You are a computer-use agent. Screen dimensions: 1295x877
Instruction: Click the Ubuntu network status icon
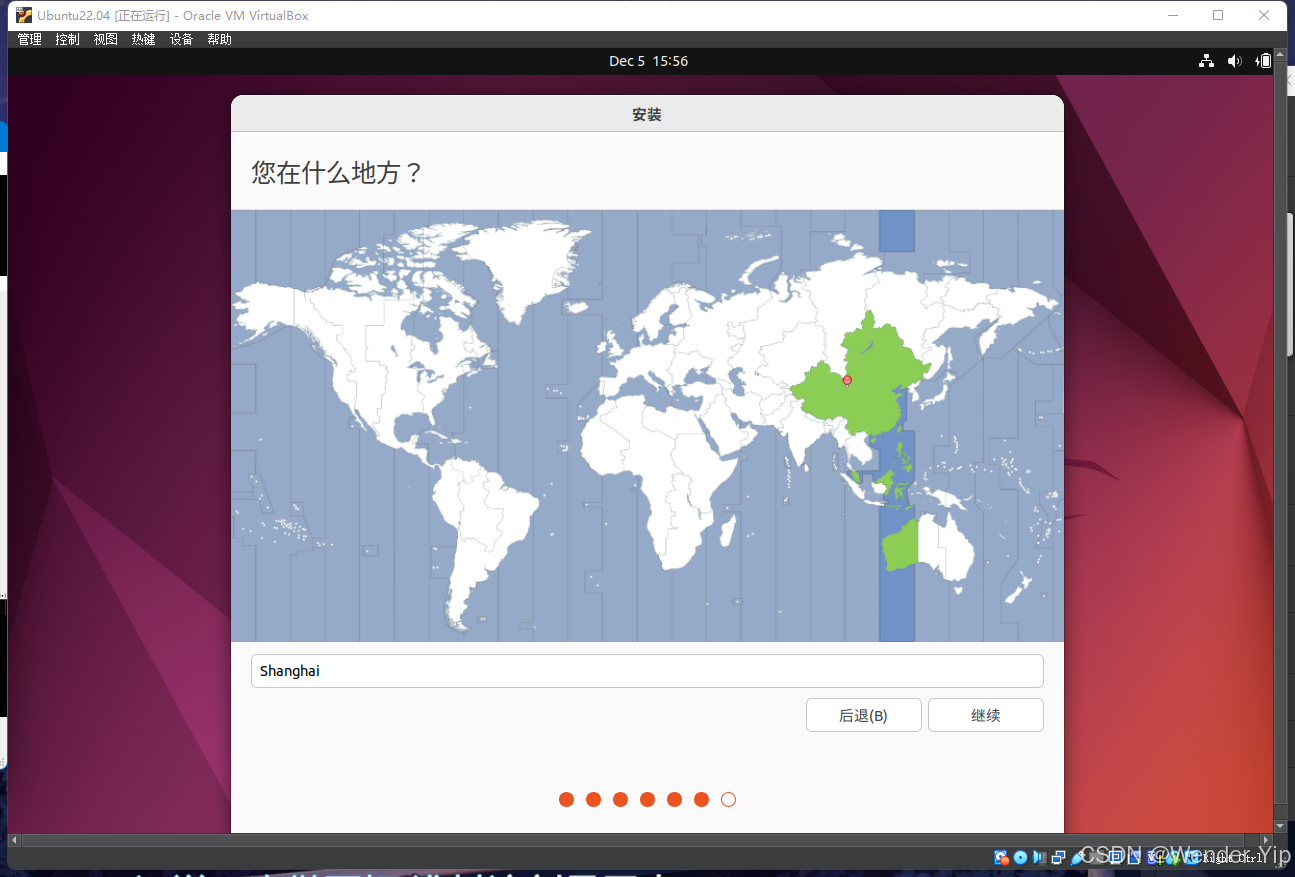(1206, 61)
